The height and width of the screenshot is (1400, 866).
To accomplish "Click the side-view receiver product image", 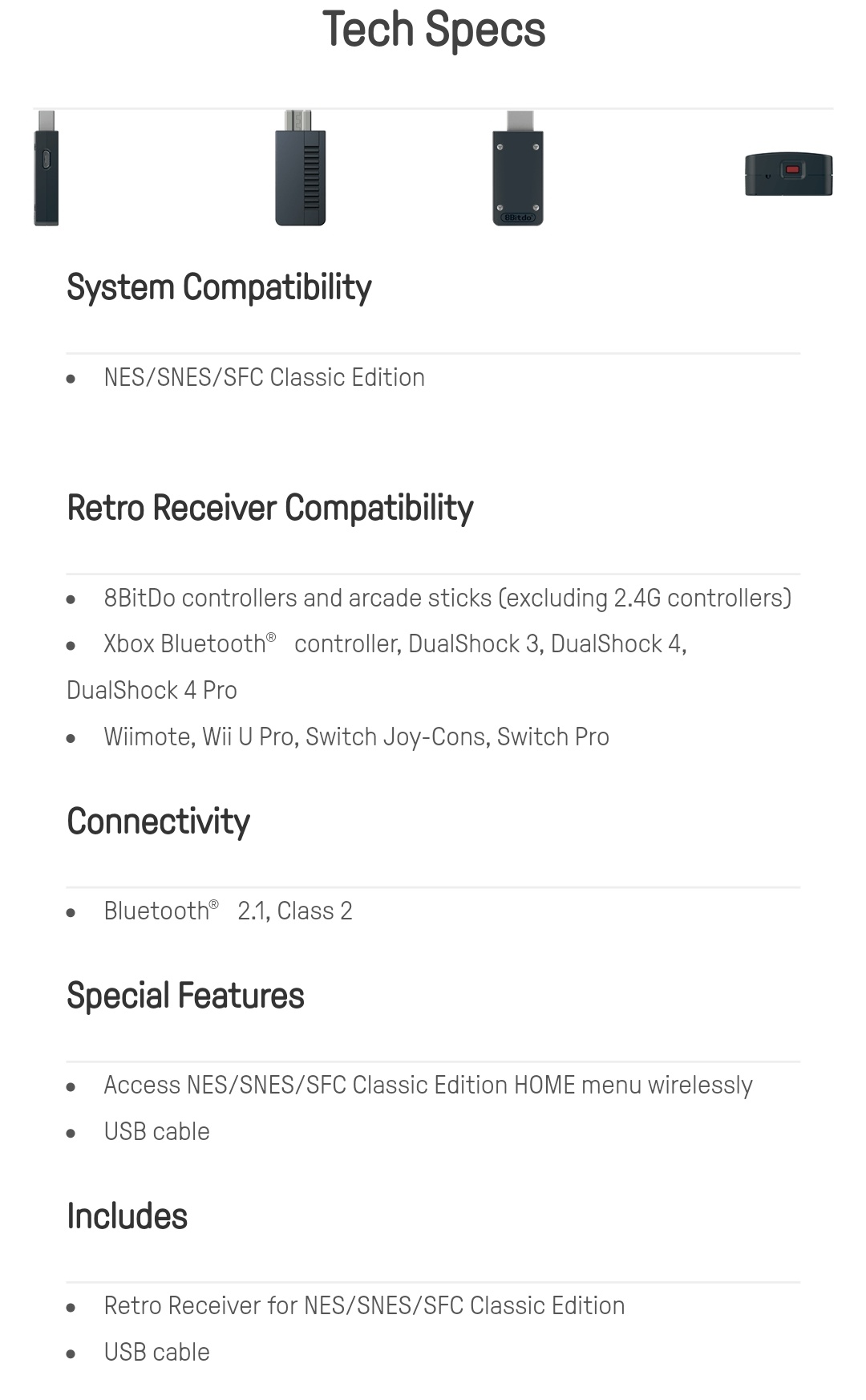I will click(47, 168).
